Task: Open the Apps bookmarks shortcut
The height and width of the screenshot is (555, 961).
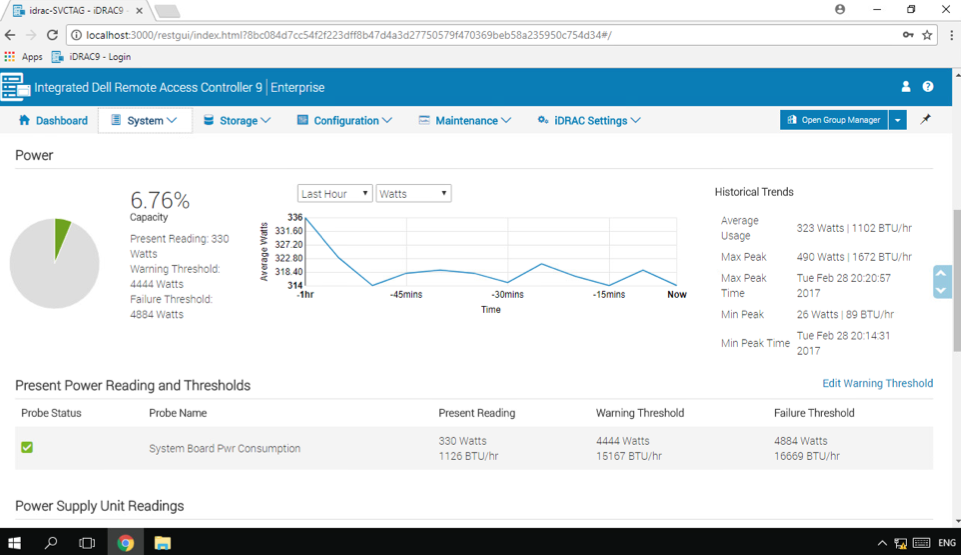Action: pyautogui.click(x=24, y=56)
